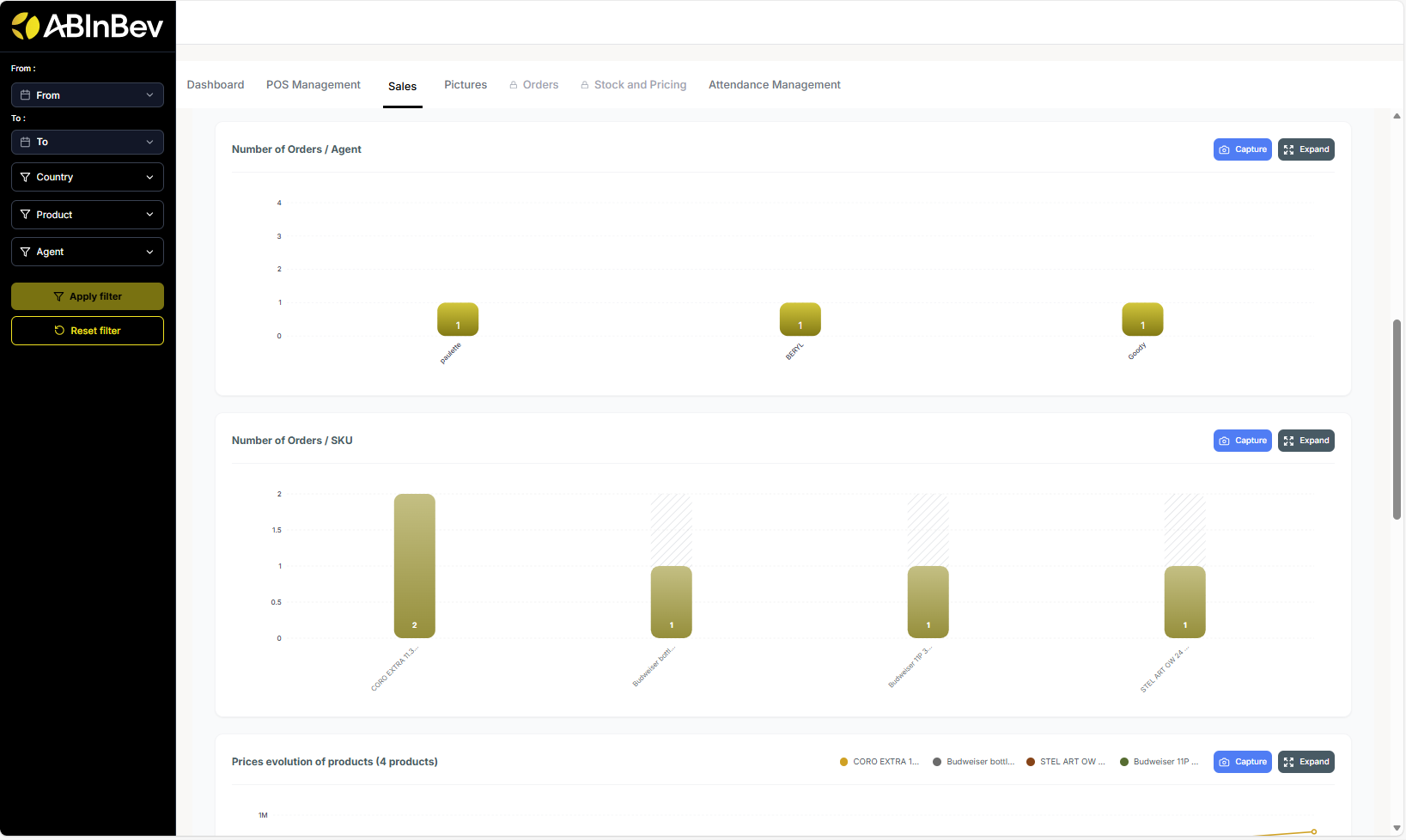1406x840 pixels.
Task: Click the vertical scrollbar thumb
Action: (1397, 419)
